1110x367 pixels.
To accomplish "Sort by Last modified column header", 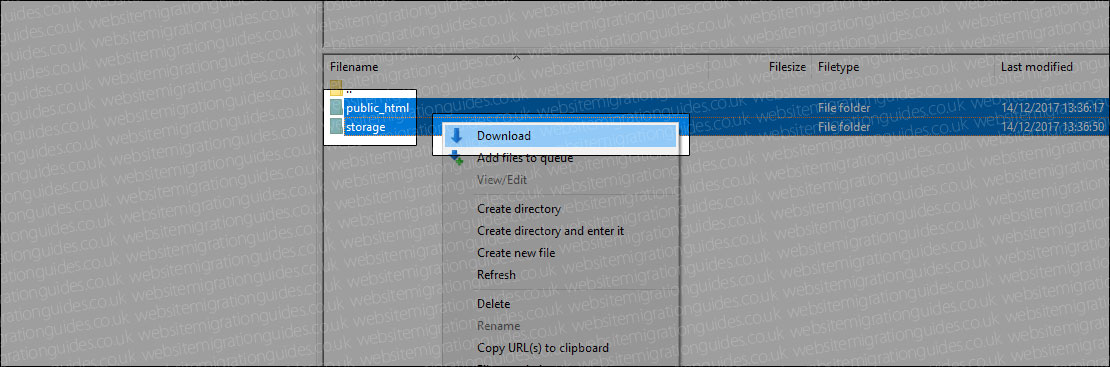I will pos(1036,67).
